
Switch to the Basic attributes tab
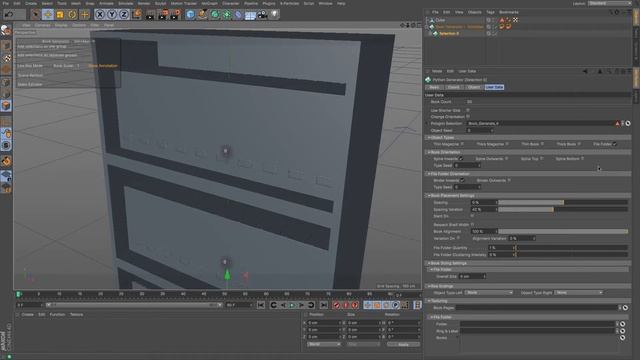pos(434,87)
